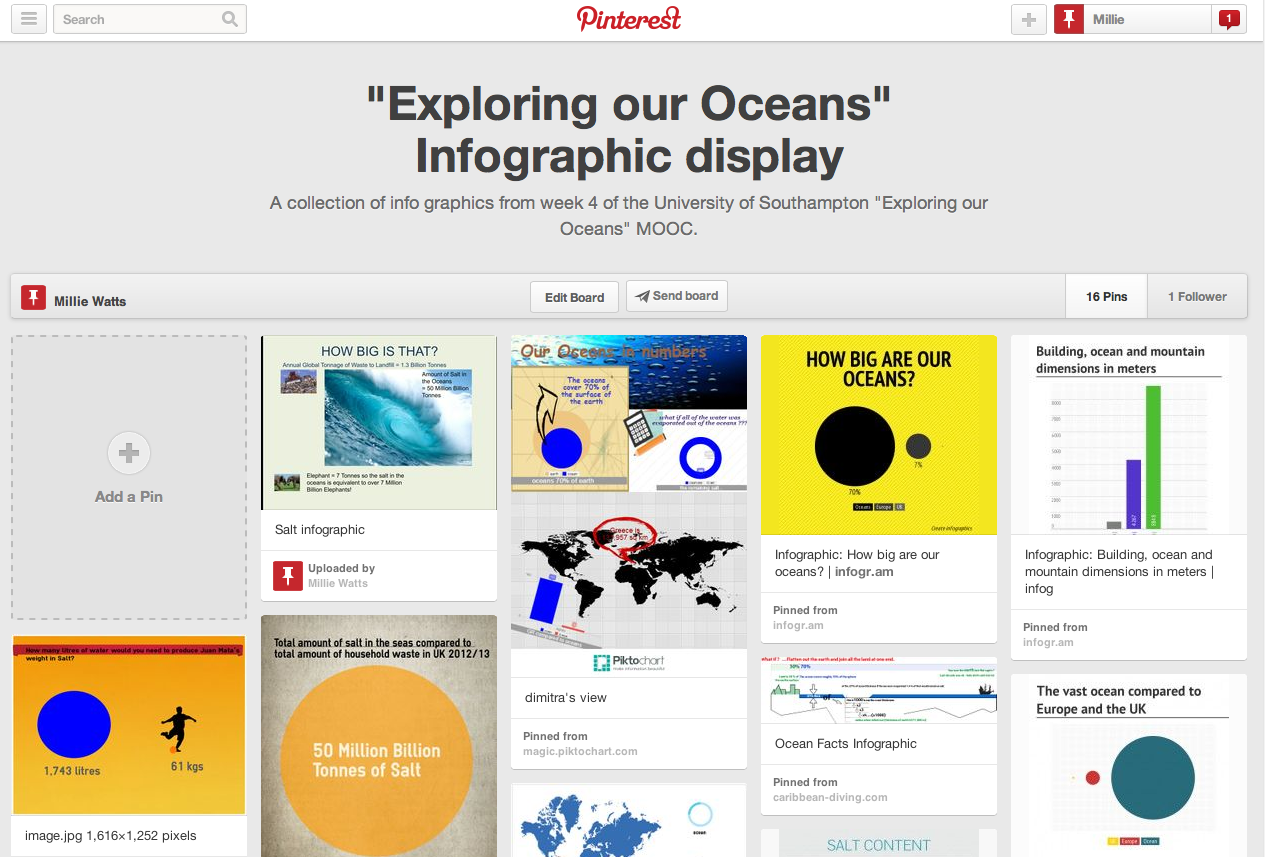This screenshot has height=857, width=1265.
Task: Open the caribbean-diving.com source link
Action: click(829, 797)
